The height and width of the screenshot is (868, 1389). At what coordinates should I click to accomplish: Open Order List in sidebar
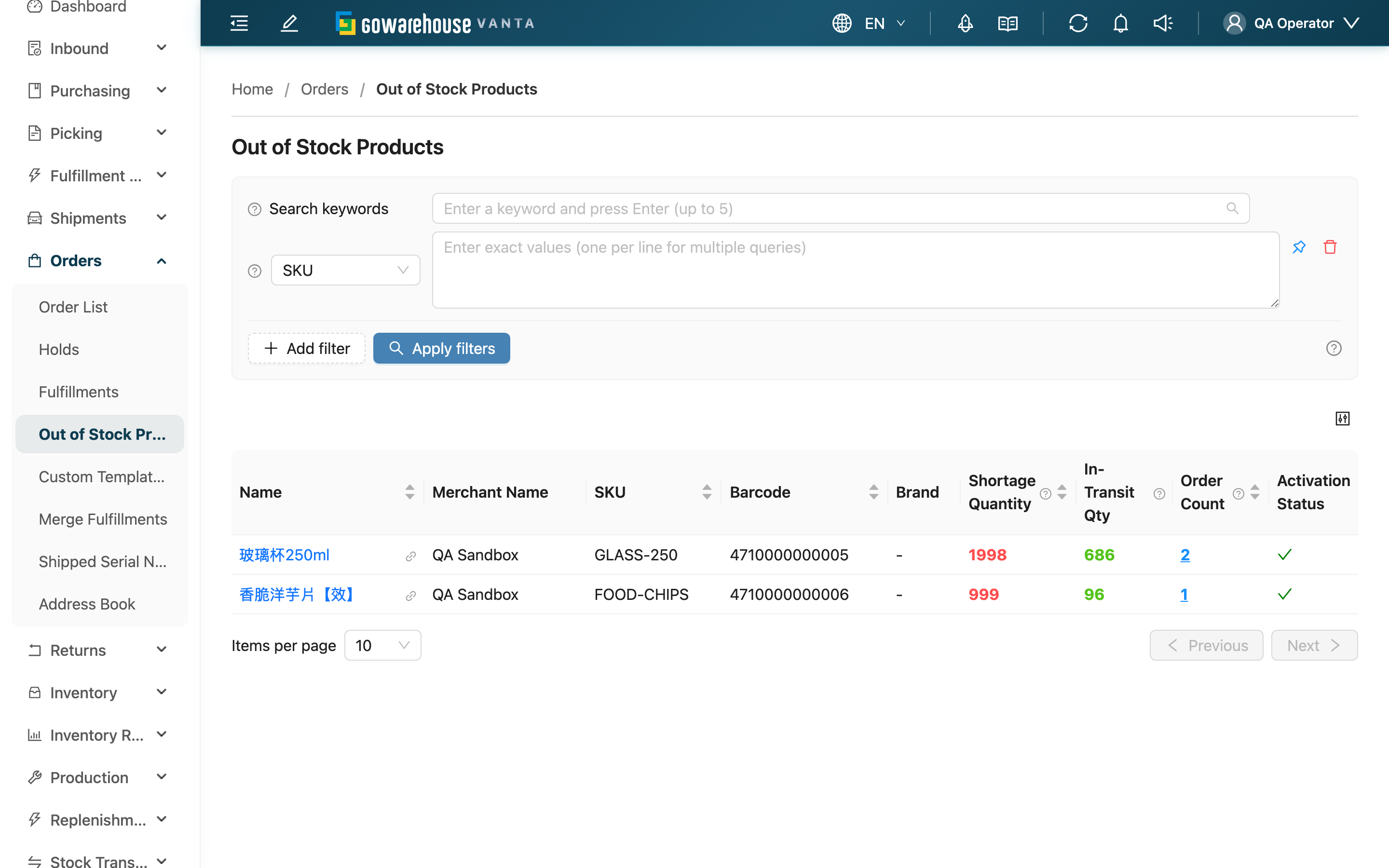click(100, 307)
